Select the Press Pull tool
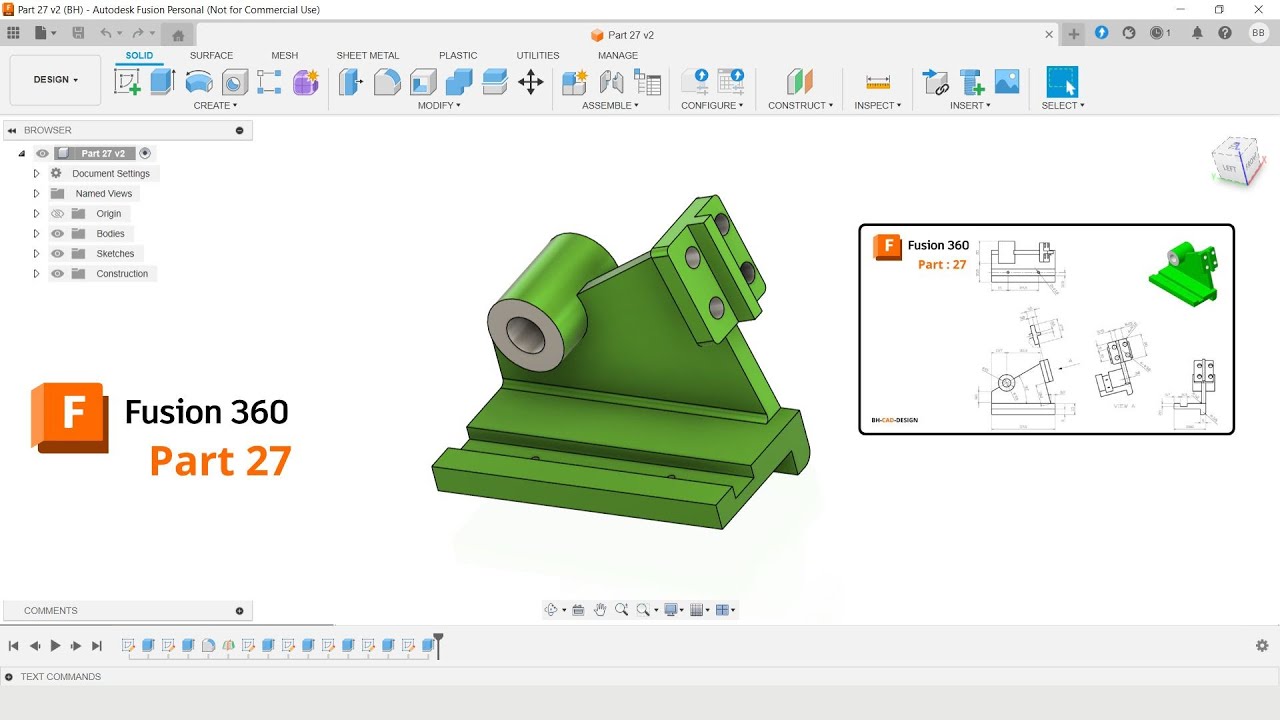The image size is (1280, 720). coord(350,82)
